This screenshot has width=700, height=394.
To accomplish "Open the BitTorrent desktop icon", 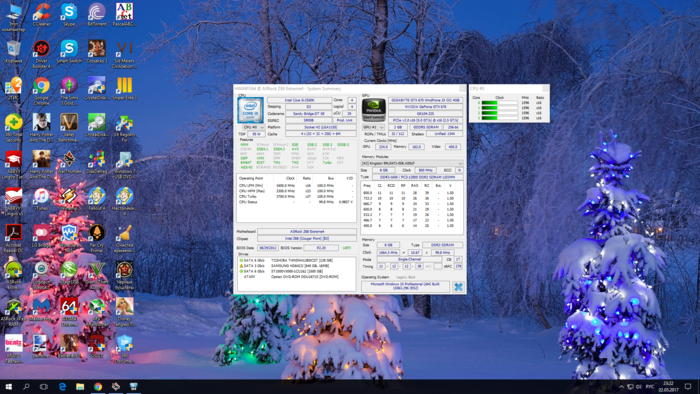I will 97,15.
